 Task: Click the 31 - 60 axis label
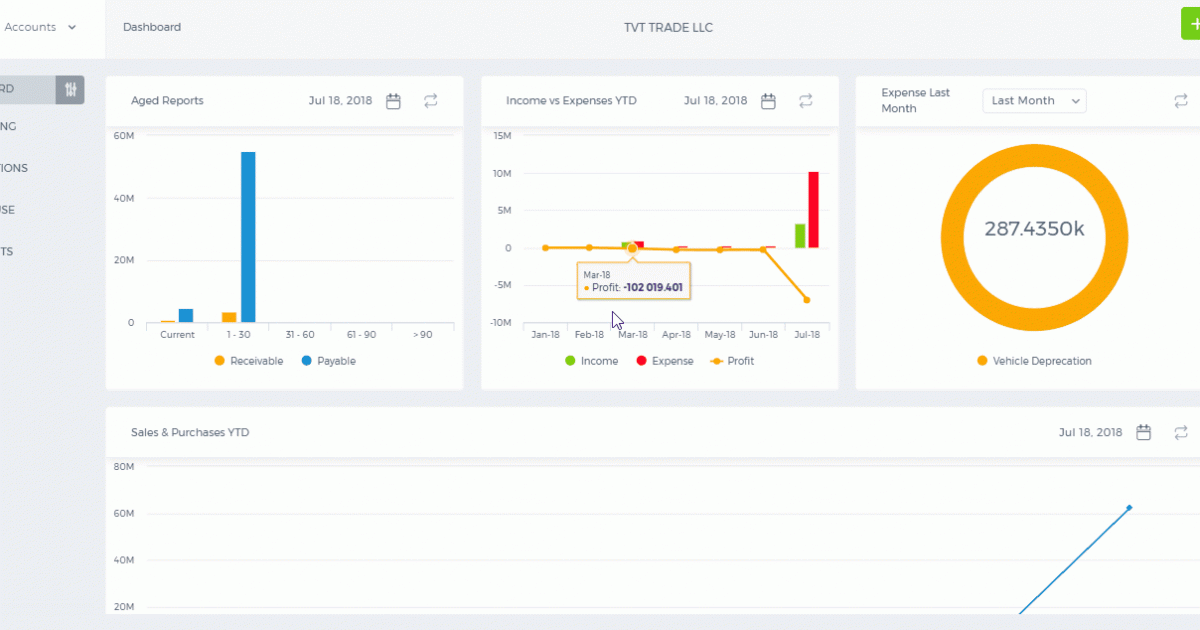click(300, 335)
